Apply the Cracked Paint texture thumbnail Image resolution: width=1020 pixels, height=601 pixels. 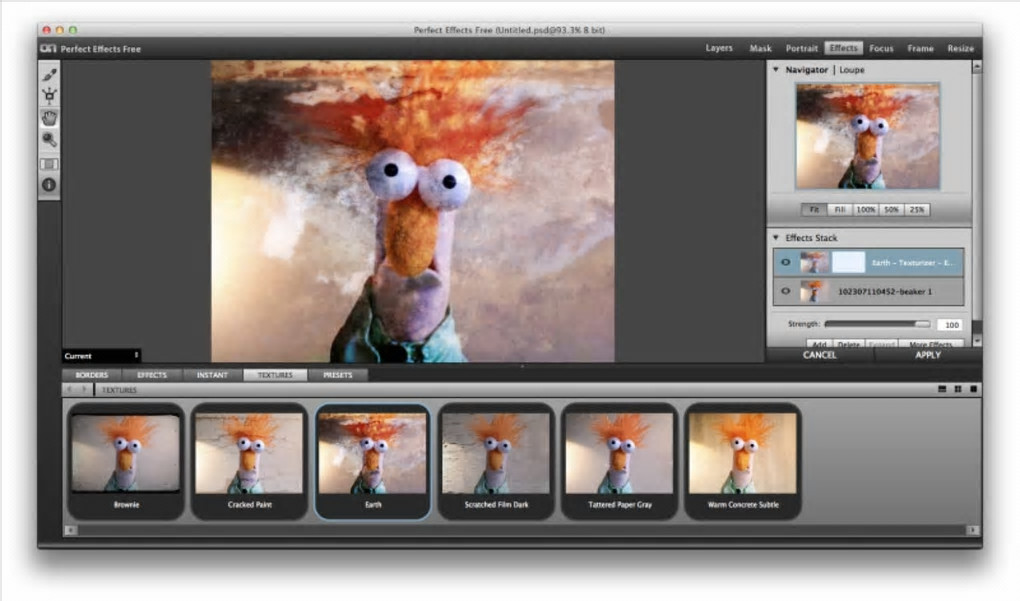[249, 461]
